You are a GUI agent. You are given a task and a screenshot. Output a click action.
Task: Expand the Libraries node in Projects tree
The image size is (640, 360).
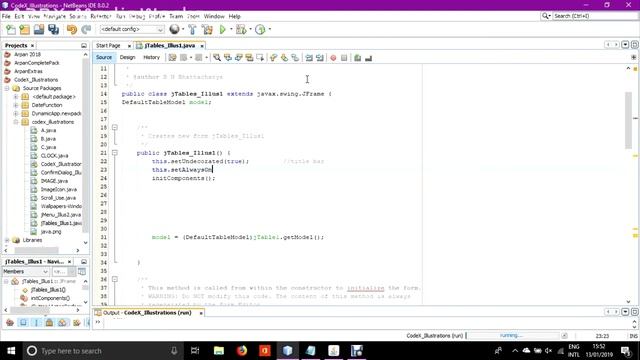(7, 240)
